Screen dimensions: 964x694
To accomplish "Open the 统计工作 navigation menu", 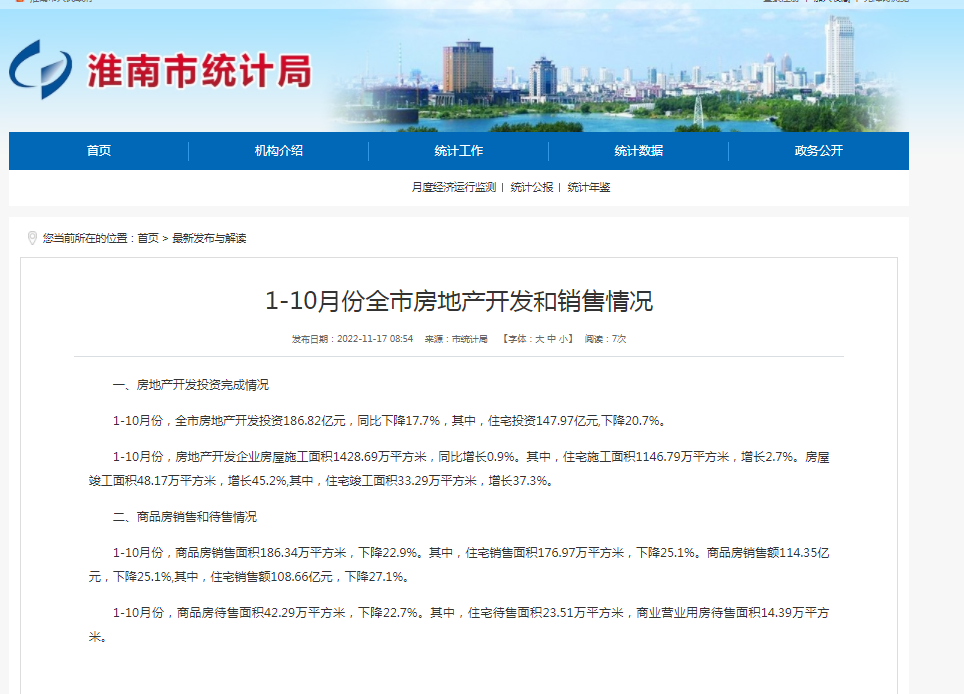I will [x=458, y=150].
